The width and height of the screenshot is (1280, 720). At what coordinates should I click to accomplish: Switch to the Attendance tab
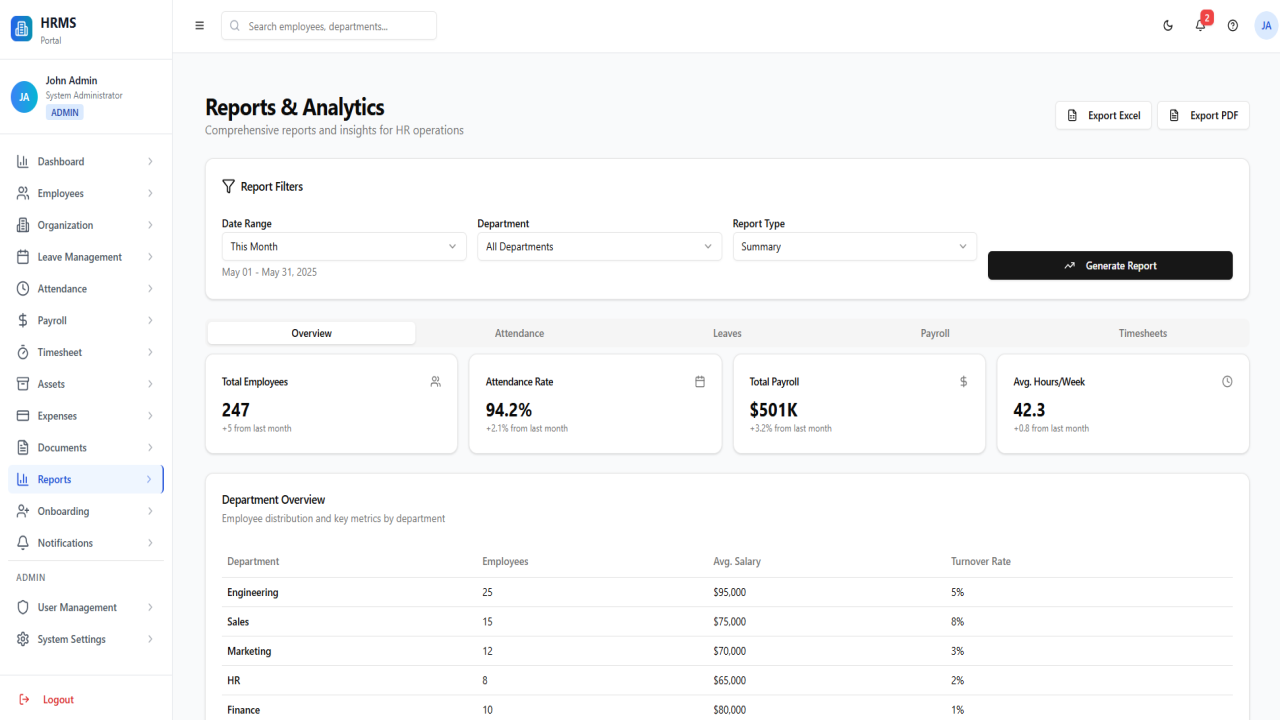tap(519, 333)
